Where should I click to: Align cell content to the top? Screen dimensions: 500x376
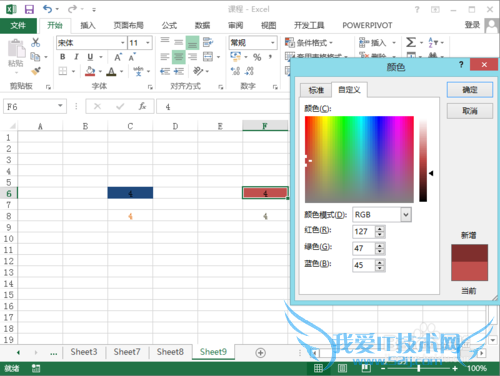click(x=165, y=42)
